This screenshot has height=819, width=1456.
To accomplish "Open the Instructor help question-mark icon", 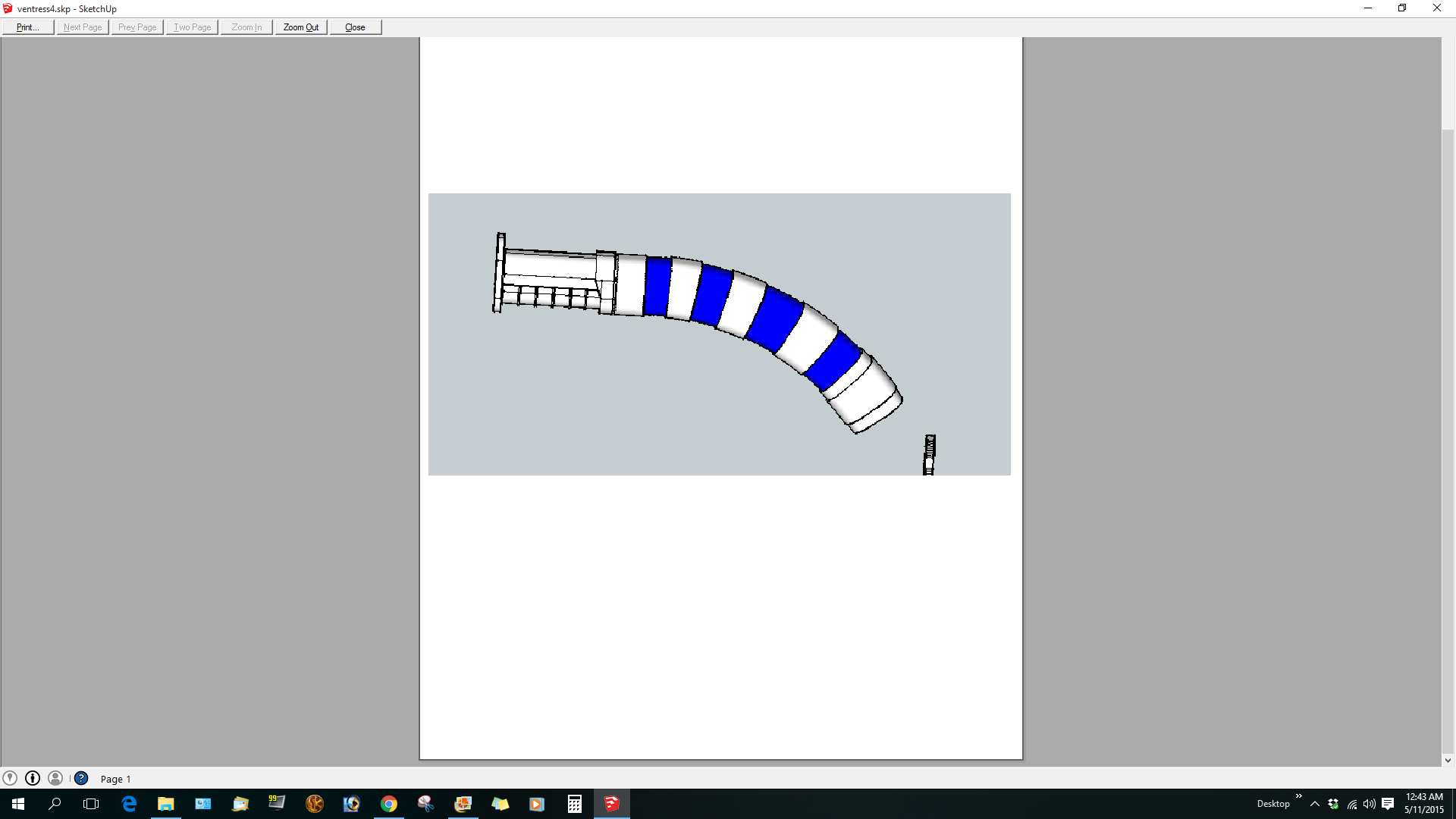I will coord(81,778).
